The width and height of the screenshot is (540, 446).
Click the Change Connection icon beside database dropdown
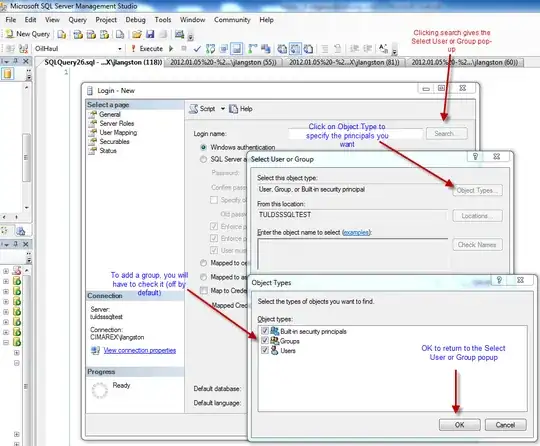23,49
